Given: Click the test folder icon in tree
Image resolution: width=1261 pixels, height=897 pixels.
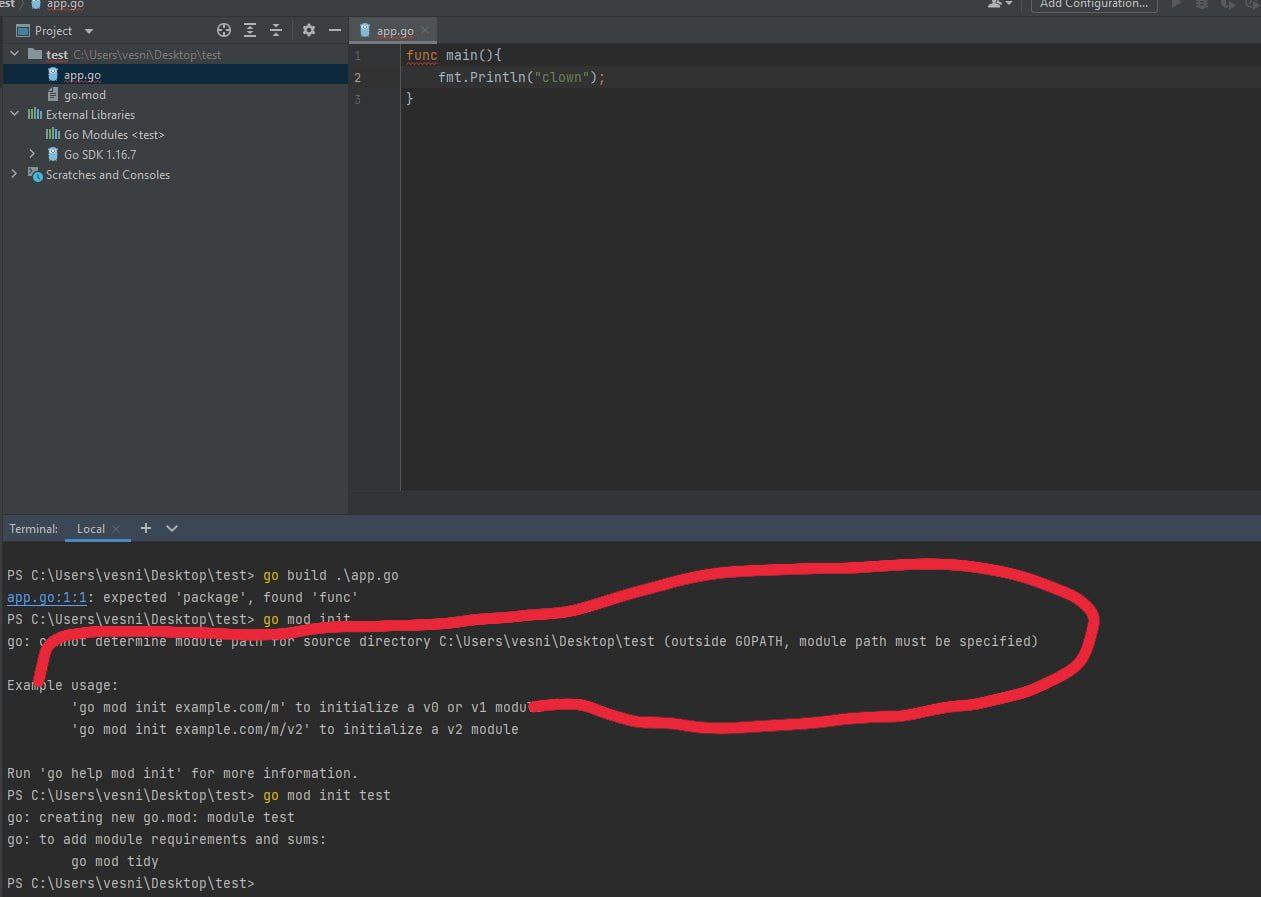Looking at the screenshot, I should pos(35,54).
